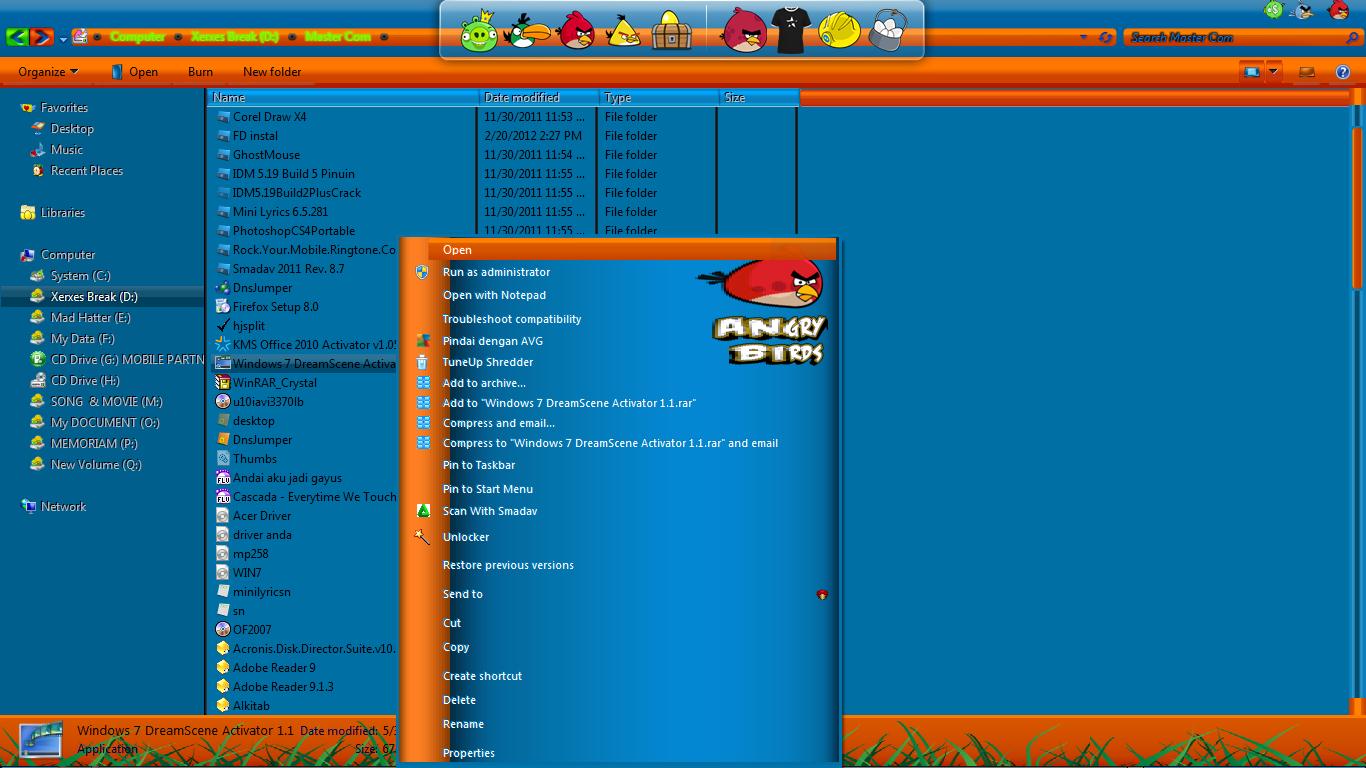Select the Corel Draw X4 folder
The height and width of the screenshot is (768, 1366).
[x=269, y=117]
